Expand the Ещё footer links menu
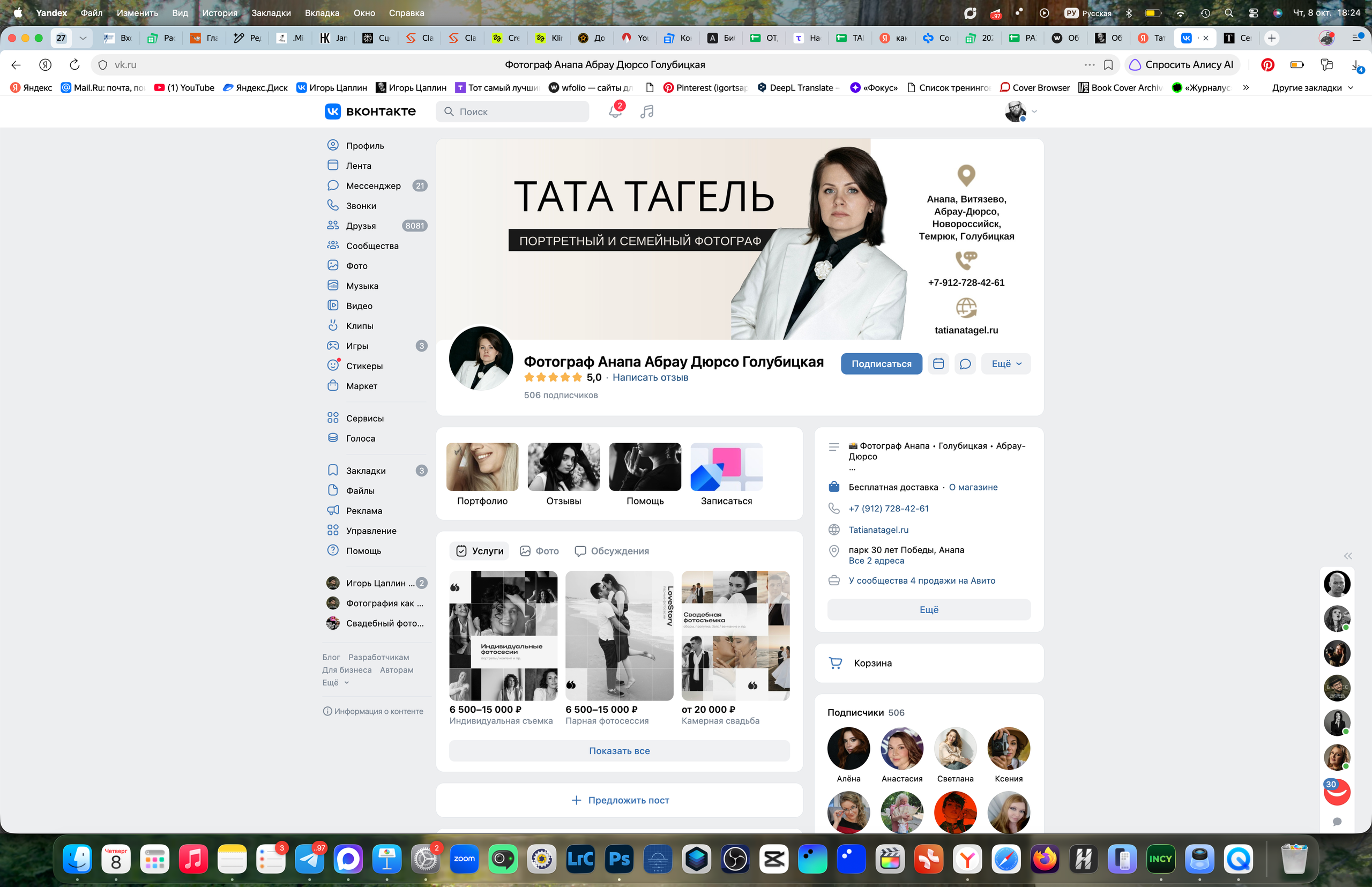The height and width of the screenshot is (887, 1372). 336,682
